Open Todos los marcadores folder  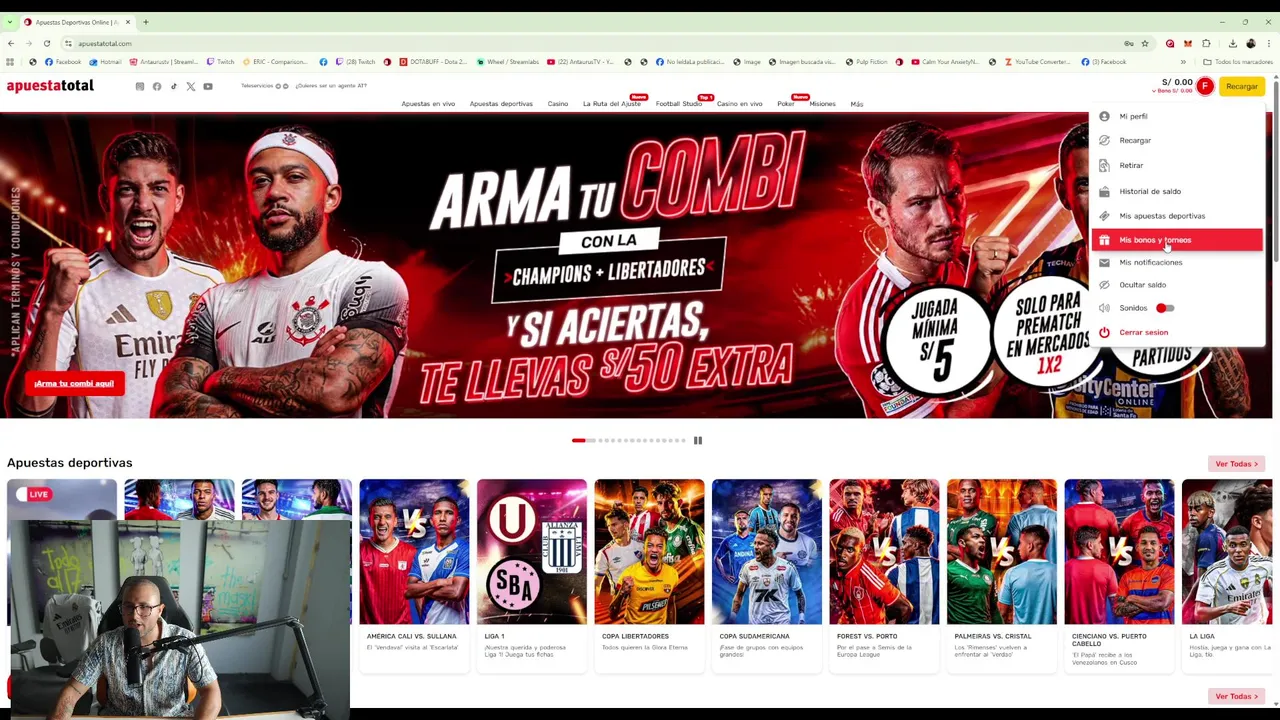[1239, 62]
